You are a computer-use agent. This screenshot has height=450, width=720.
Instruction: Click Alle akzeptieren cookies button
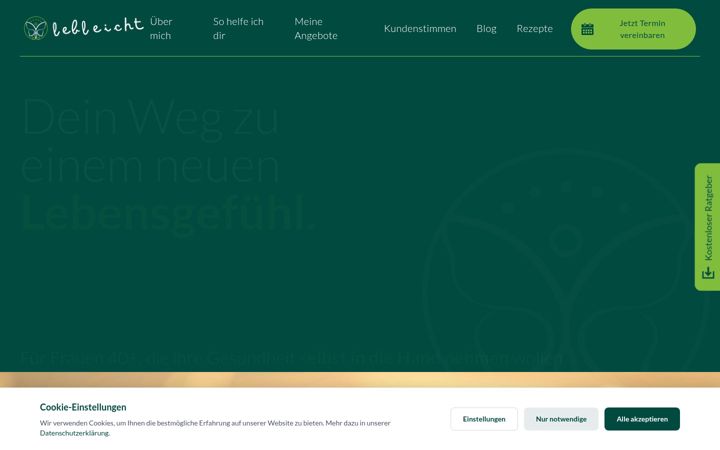tap(642, 419)
